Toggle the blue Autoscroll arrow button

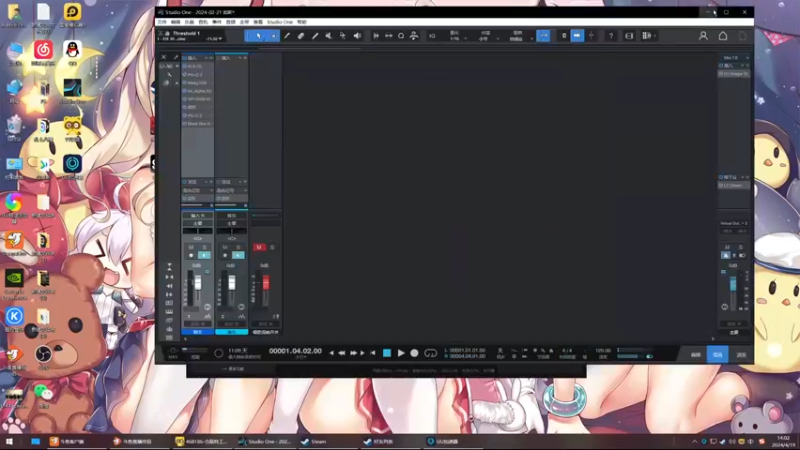click(x=577, y=36)
